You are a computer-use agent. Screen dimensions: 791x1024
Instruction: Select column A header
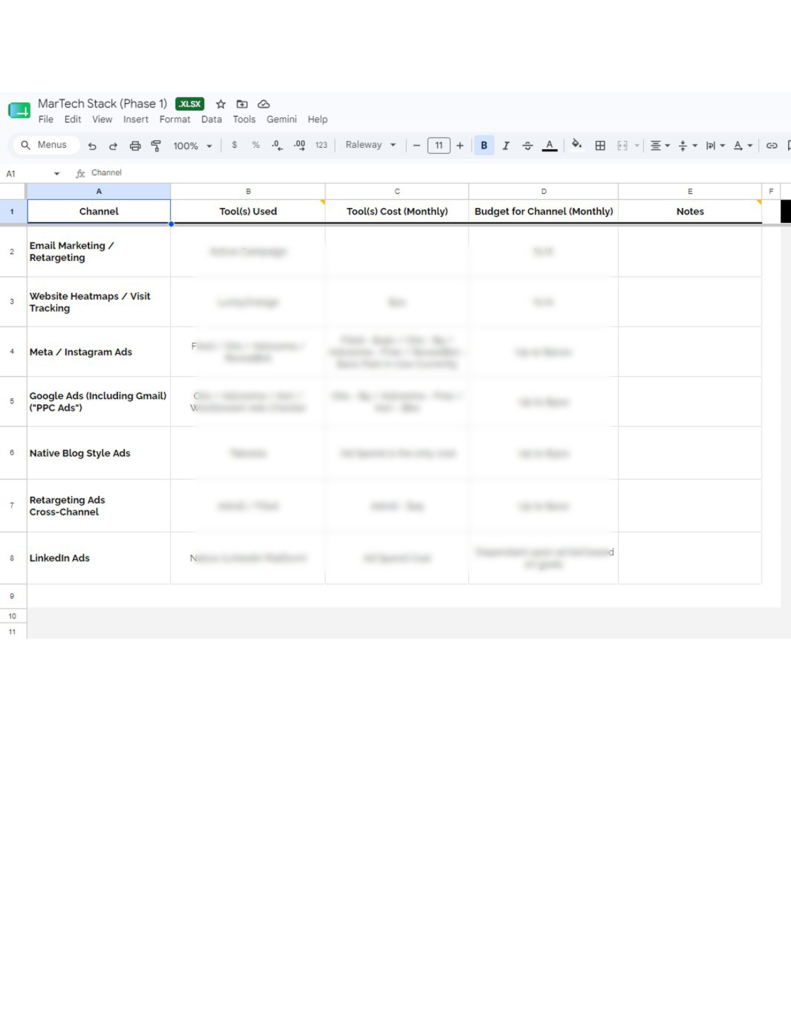coord(99,191)
